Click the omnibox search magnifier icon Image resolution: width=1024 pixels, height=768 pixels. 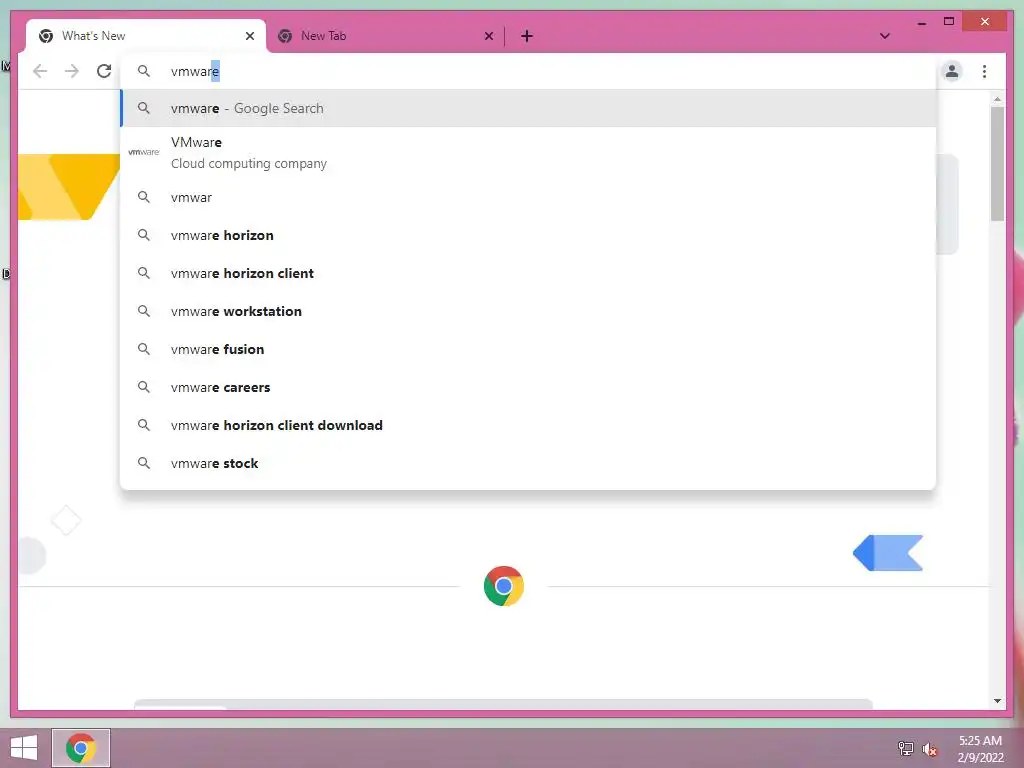click(144, 71)
